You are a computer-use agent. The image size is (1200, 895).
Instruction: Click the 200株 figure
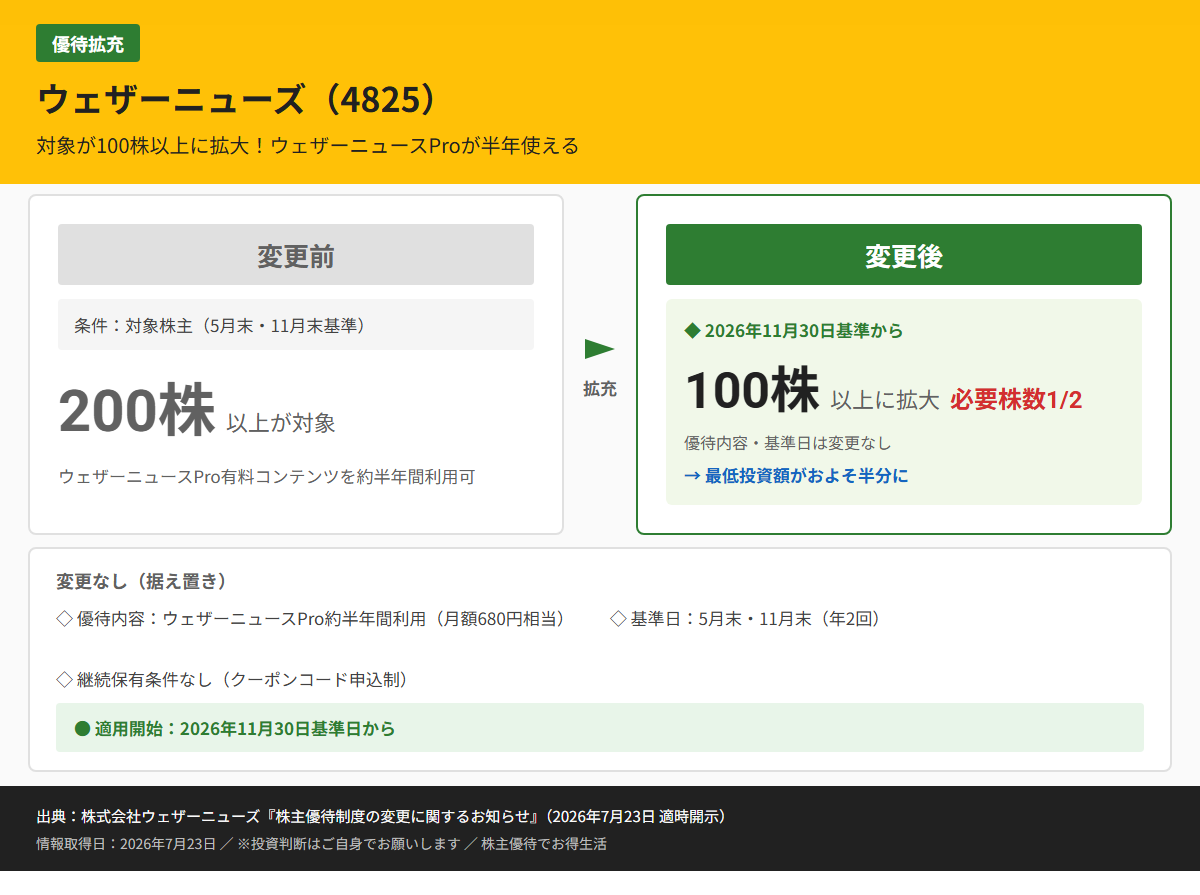(x=137, y=410)
